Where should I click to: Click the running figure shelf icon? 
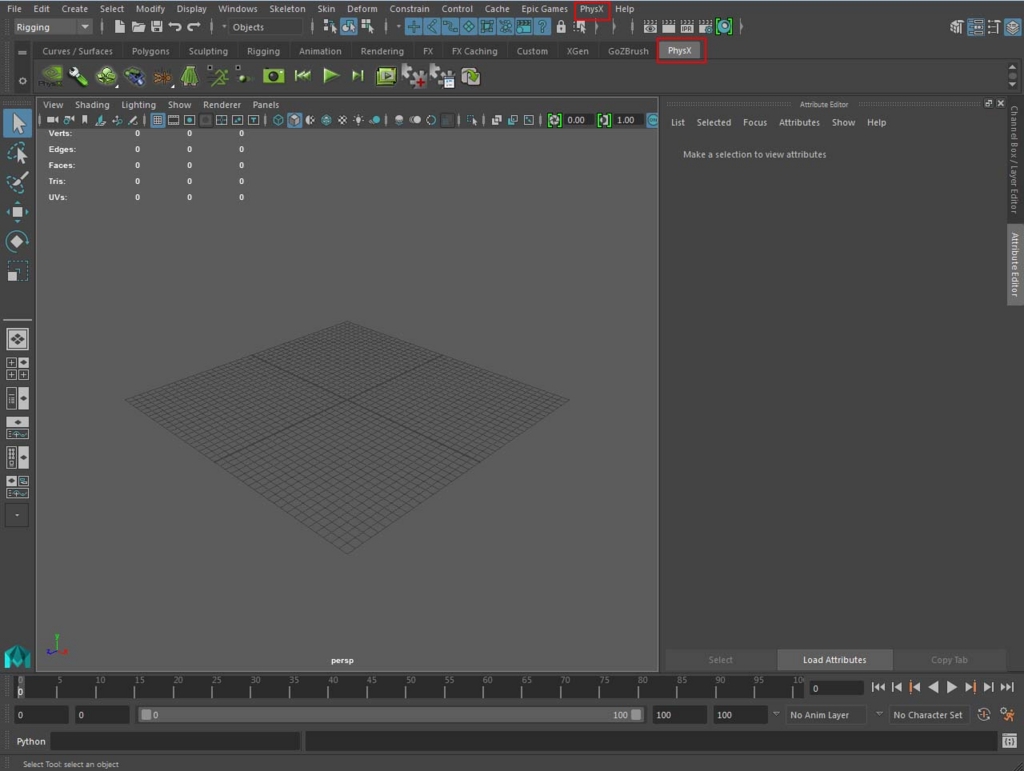point(217,76)
